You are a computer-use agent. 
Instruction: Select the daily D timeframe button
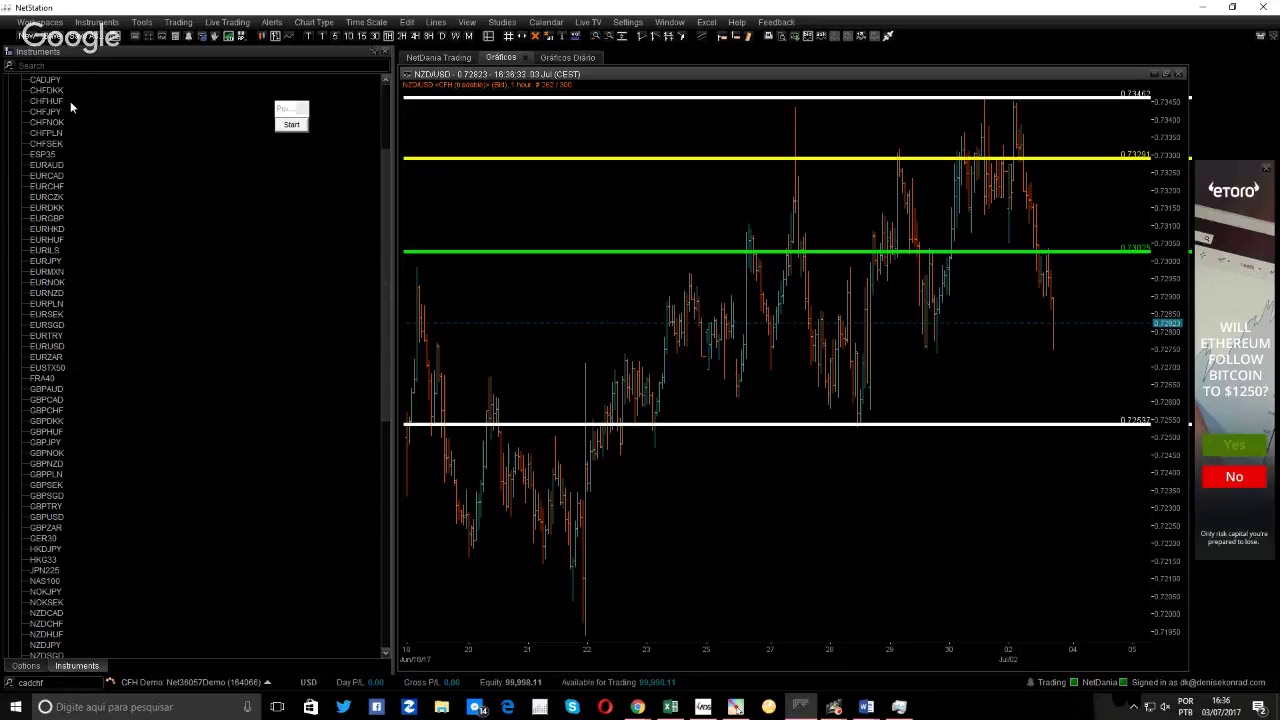pyautogui.click(x=442, y=36)
